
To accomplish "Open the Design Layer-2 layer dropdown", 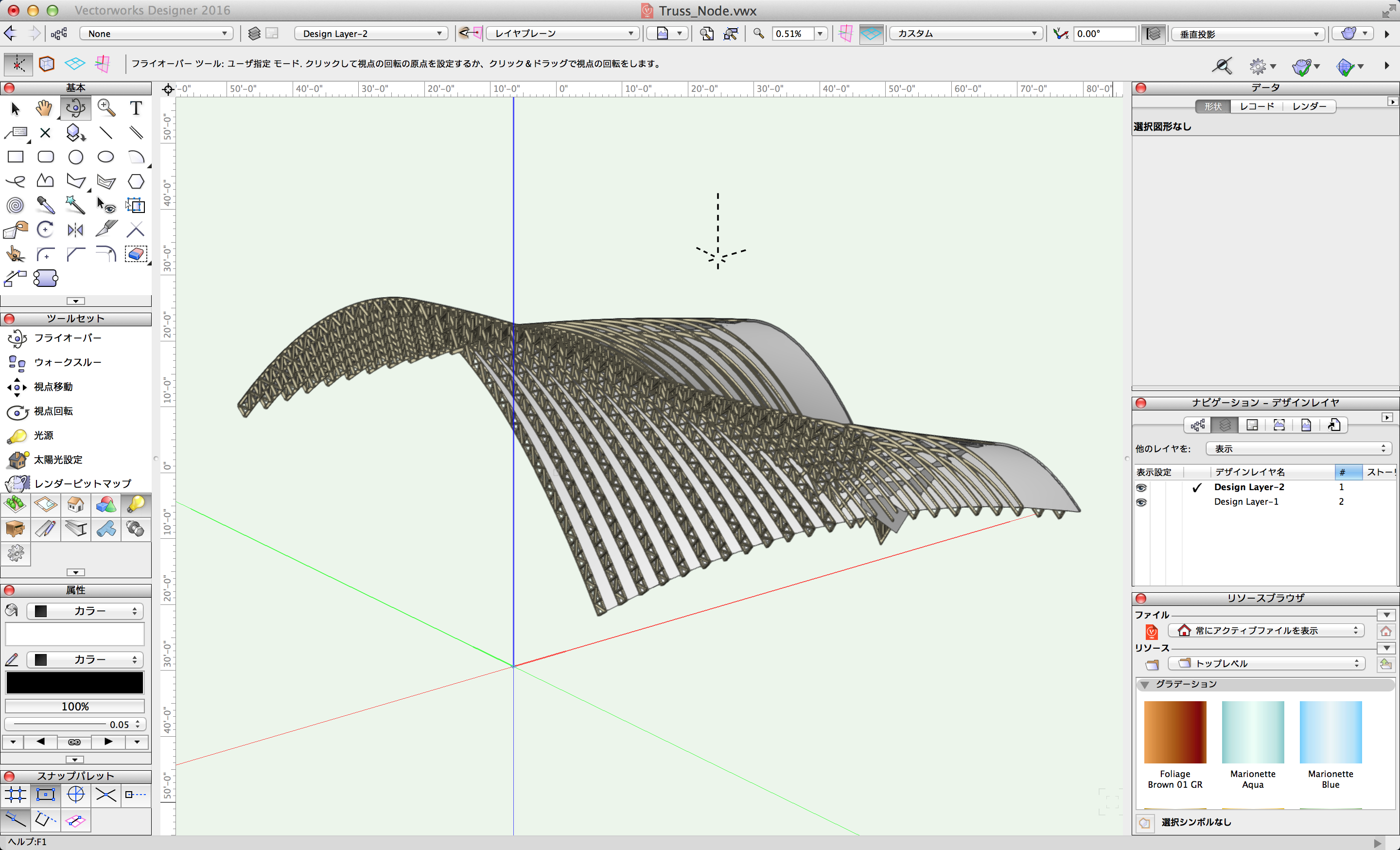I will point(370,34).
